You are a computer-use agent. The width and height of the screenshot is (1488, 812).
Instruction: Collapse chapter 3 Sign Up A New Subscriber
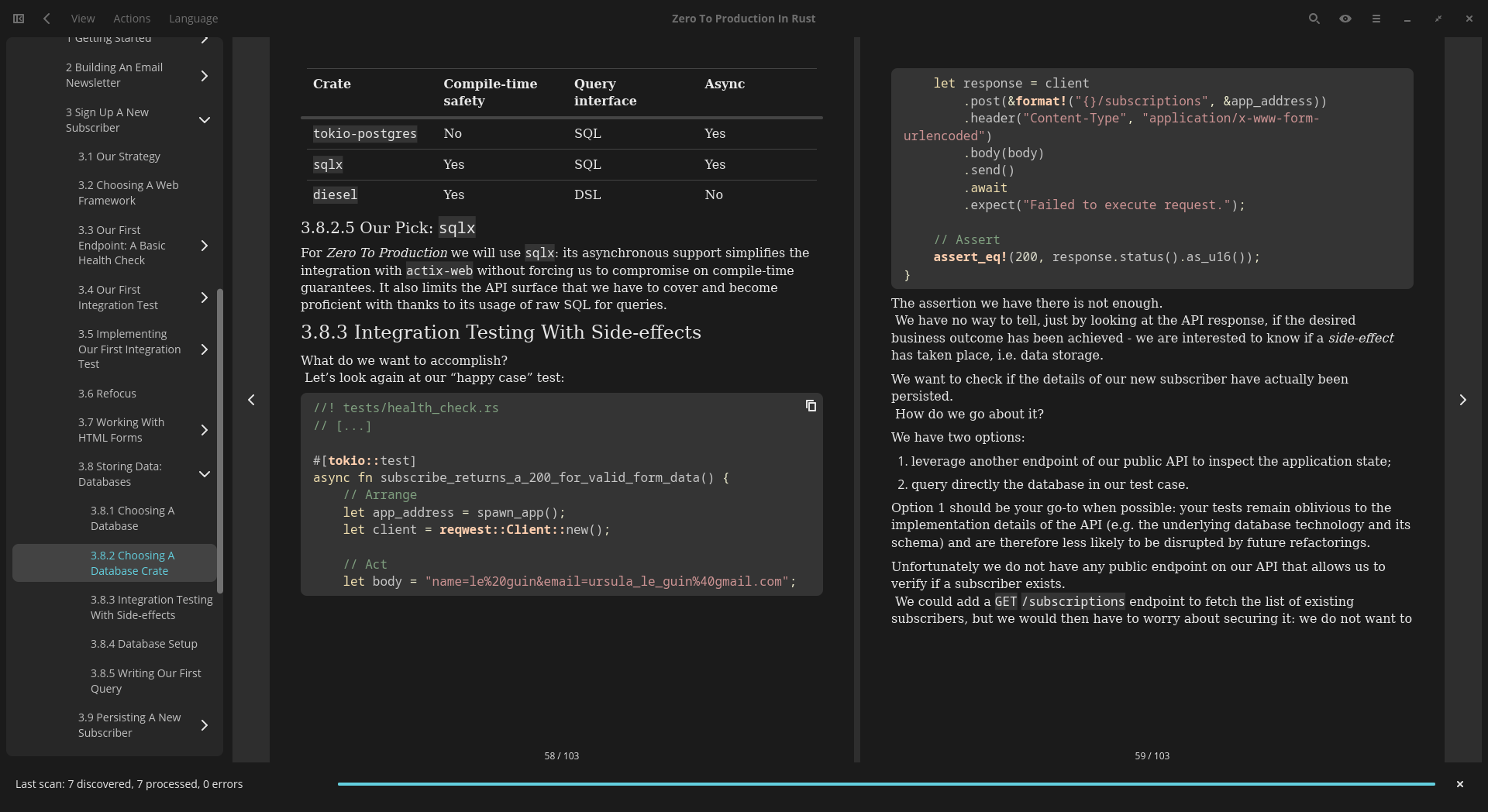tap(205, 120)
